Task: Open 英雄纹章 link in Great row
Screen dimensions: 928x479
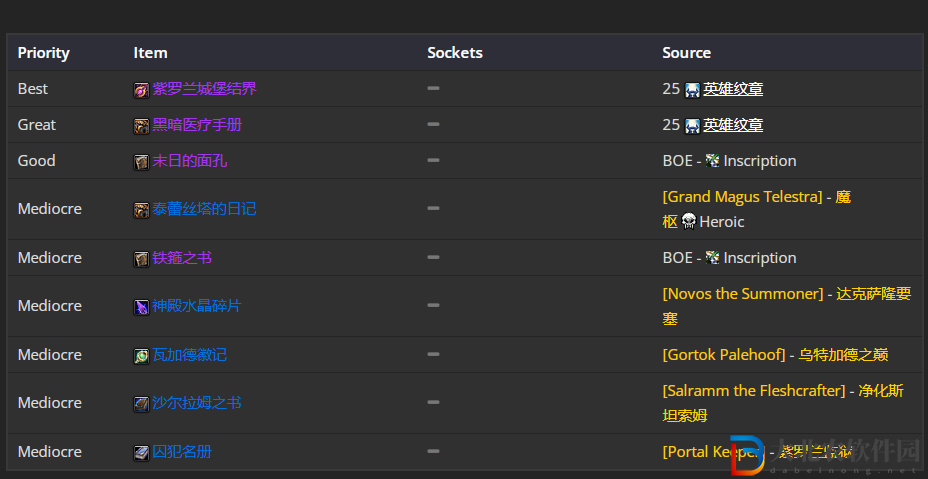Action: pyautogui.click(x=733, y=125)
